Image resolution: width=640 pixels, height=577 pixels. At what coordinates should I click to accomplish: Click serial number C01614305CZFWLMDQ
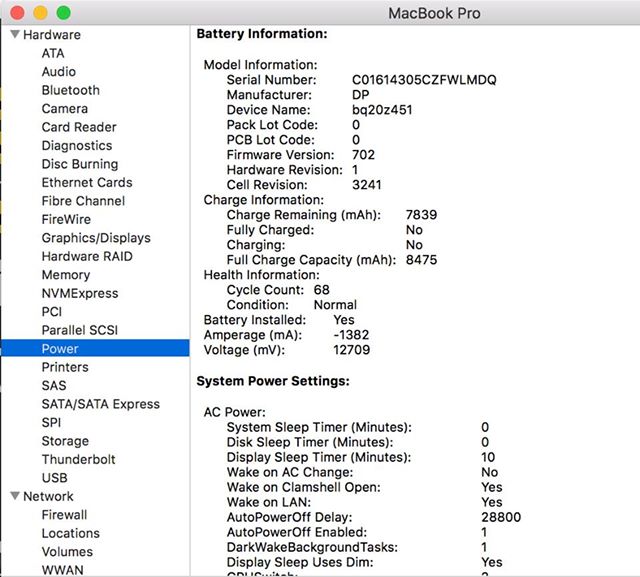click(424, 80)
